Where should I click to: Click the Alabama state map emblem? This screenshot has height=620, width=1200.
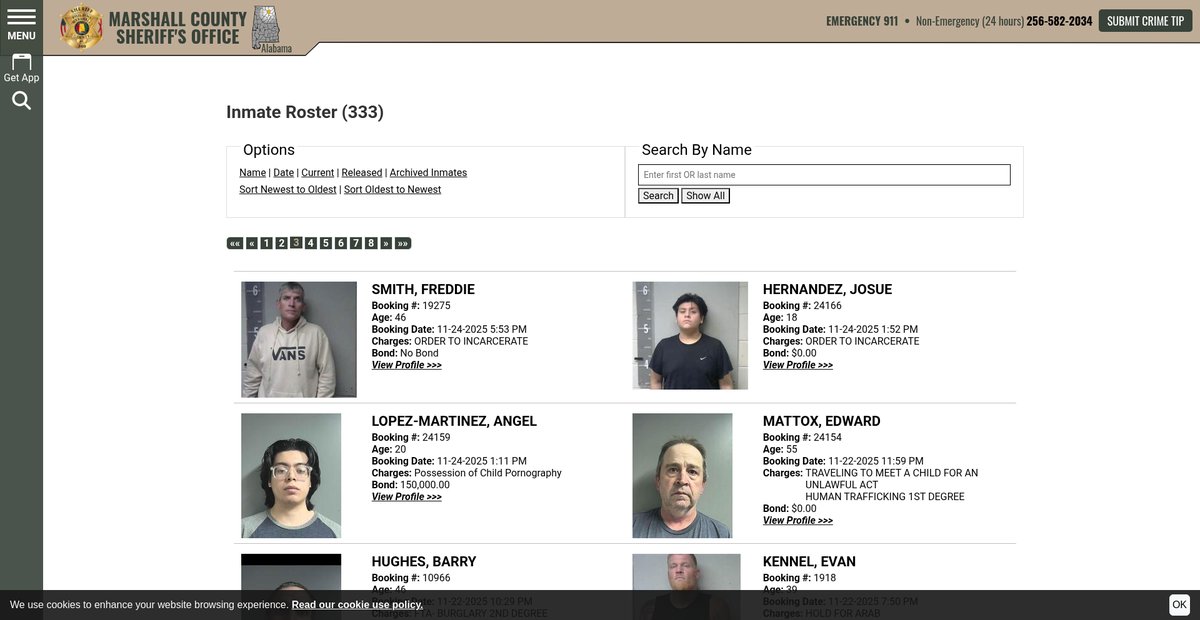266,27
